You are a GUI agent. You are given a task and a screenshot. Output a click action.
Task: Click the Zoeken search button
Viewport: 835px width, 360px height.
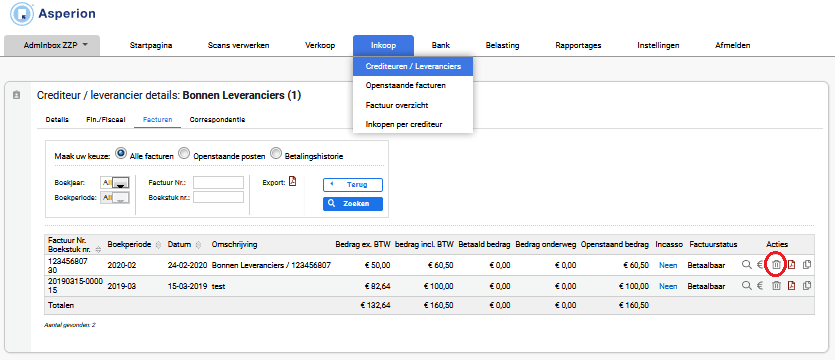[353, 204]
